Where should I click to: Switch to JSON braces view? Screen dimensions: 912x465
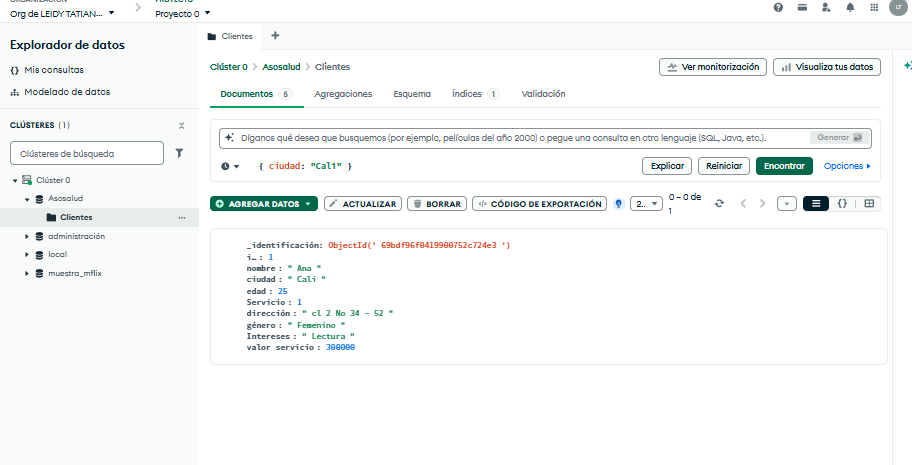point(842,203)
